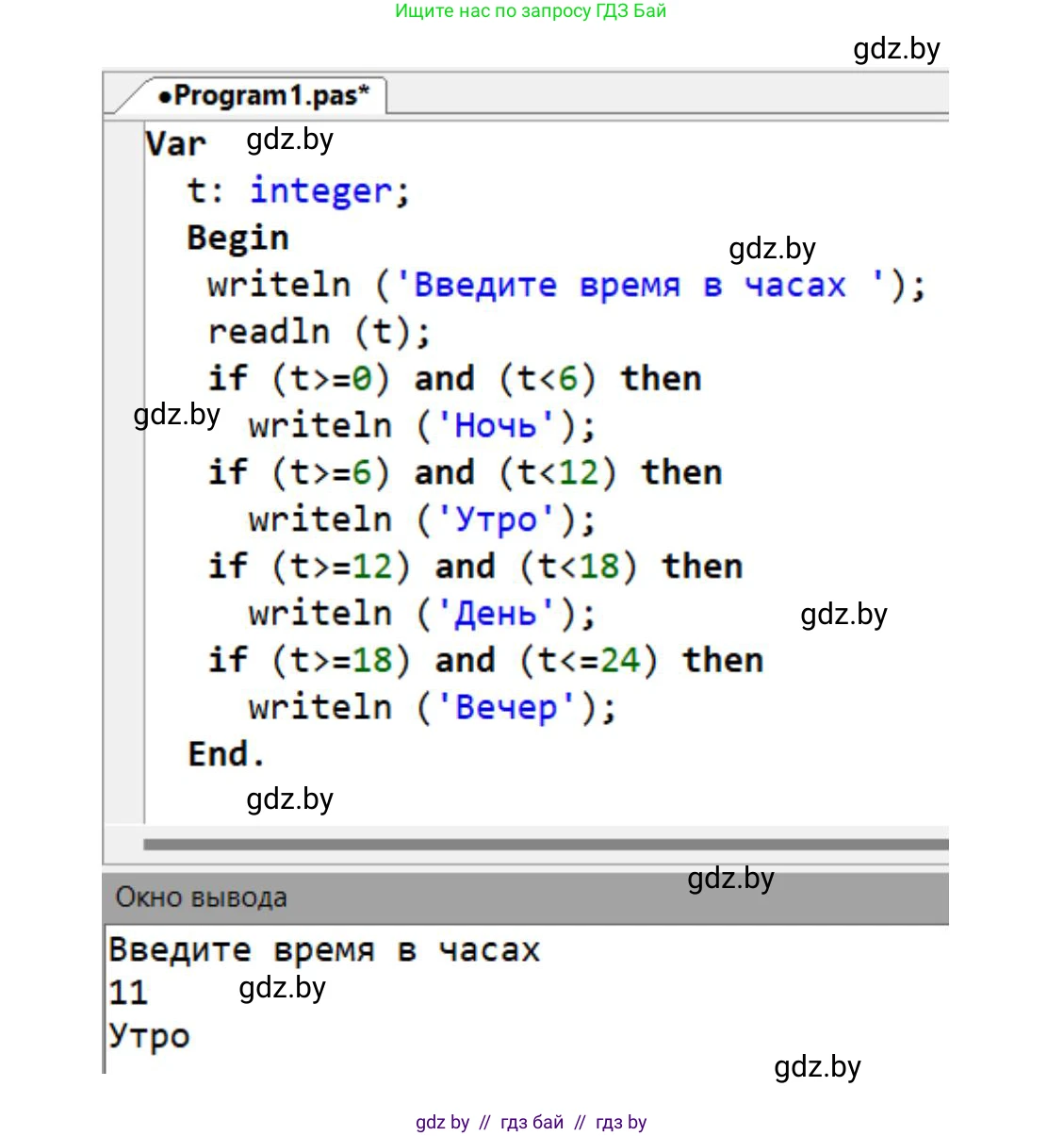The width and height of the screenshot is (1064, 1136).
Task: Click the writeln ('День') statement
Action: point(421,614)
